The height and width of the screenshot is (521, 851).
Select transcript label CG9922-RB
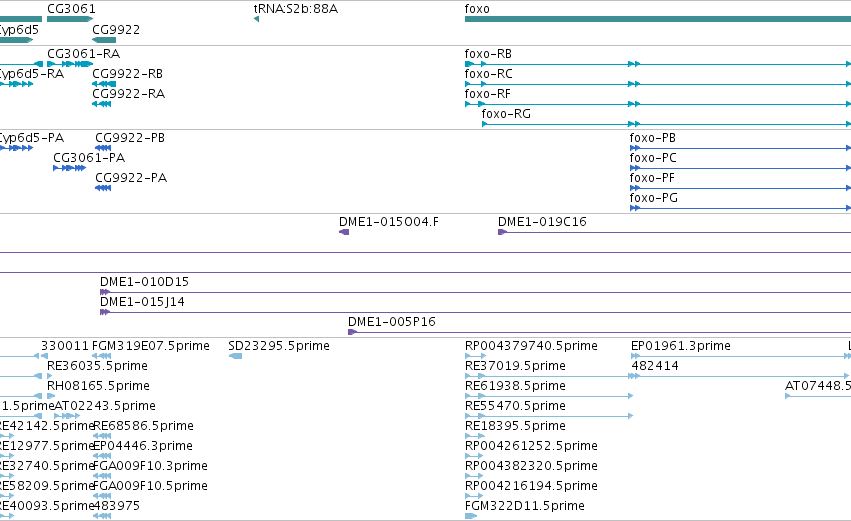(x=128, y=74)
